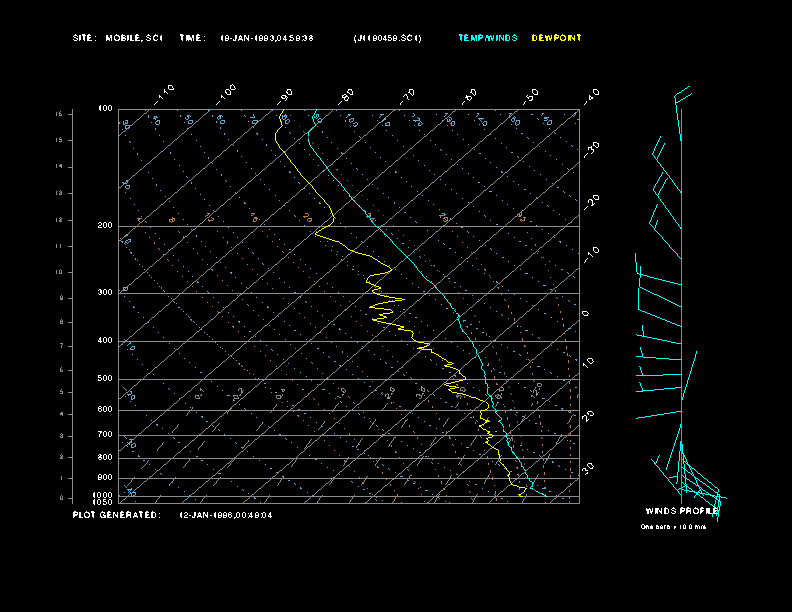This screenshot has width=792, height=612.
Task: Click the -30 temperature label on right edge
Action: pyautogui.click(x=591, y=149)
